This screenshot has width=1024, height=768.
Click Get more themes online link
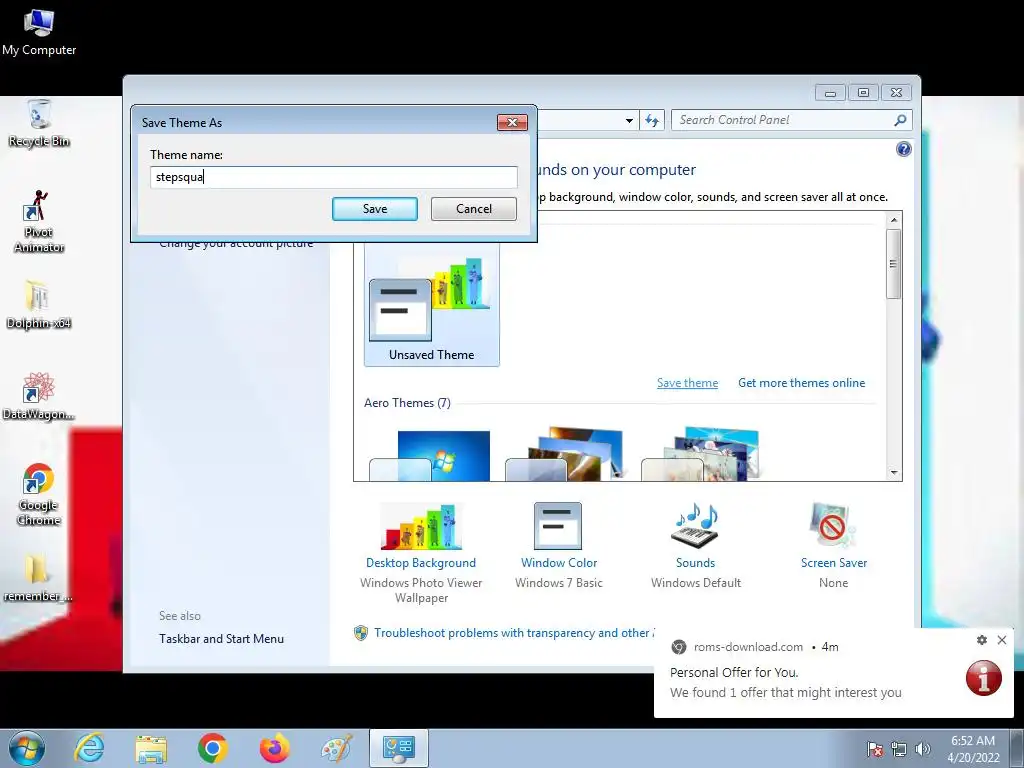pyautogui.click(x=801, y=383)
